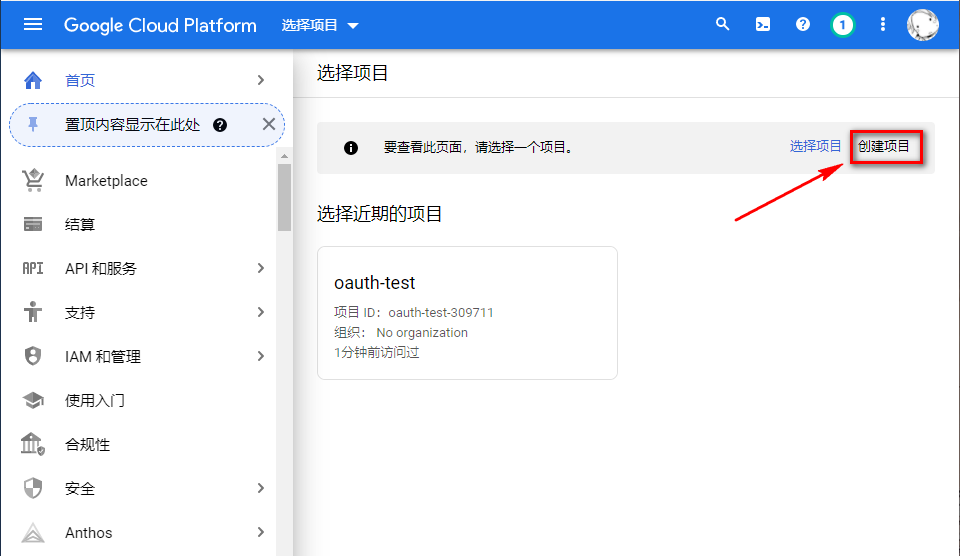Open the three-dot more options menu
The image size is (960, 556).
(882, 24)
